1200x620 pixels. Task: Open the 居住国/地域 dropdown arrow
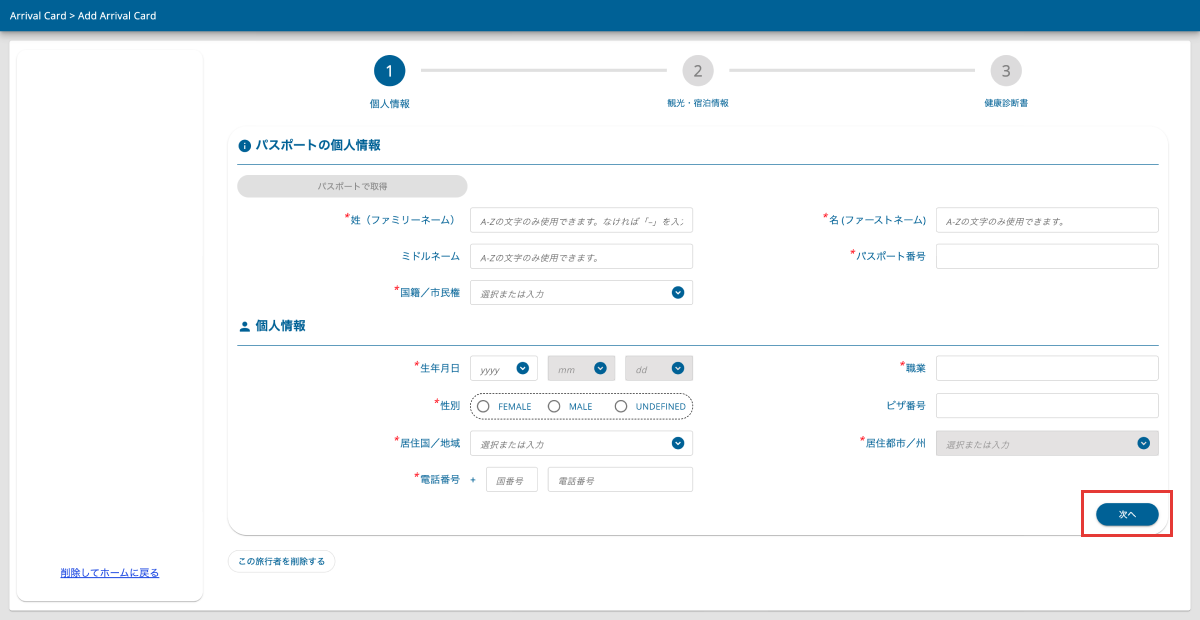(x=677, y=443)
